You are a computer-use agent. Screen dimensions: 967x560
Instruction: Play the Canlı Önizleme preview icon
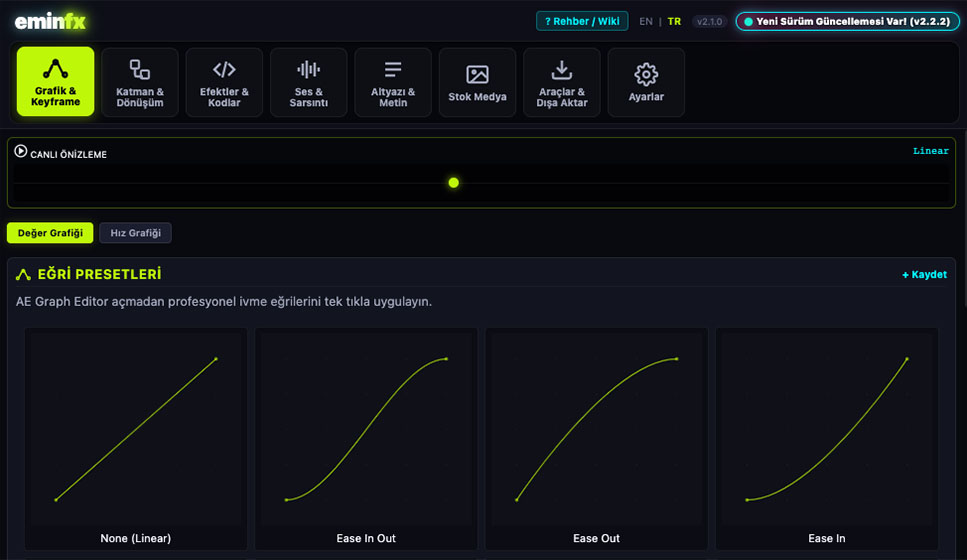pos(20,151)
